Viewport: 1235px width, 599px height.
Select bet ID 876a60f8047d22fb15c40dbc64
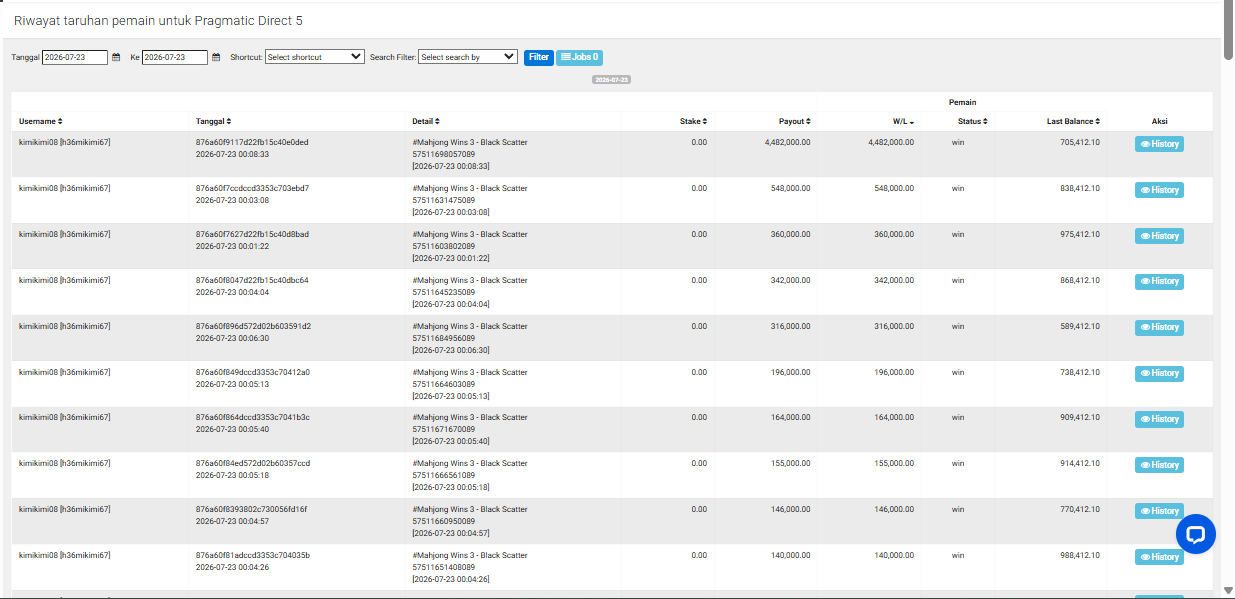252,280
